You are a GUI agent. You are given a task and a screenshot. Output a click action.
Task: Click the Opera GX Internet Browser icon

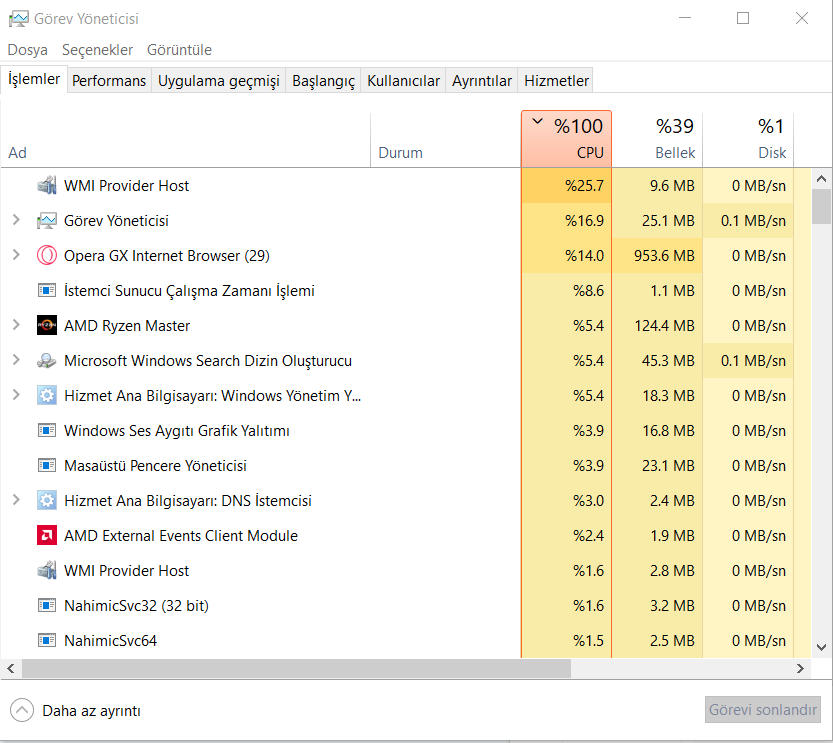pos(46,256)
